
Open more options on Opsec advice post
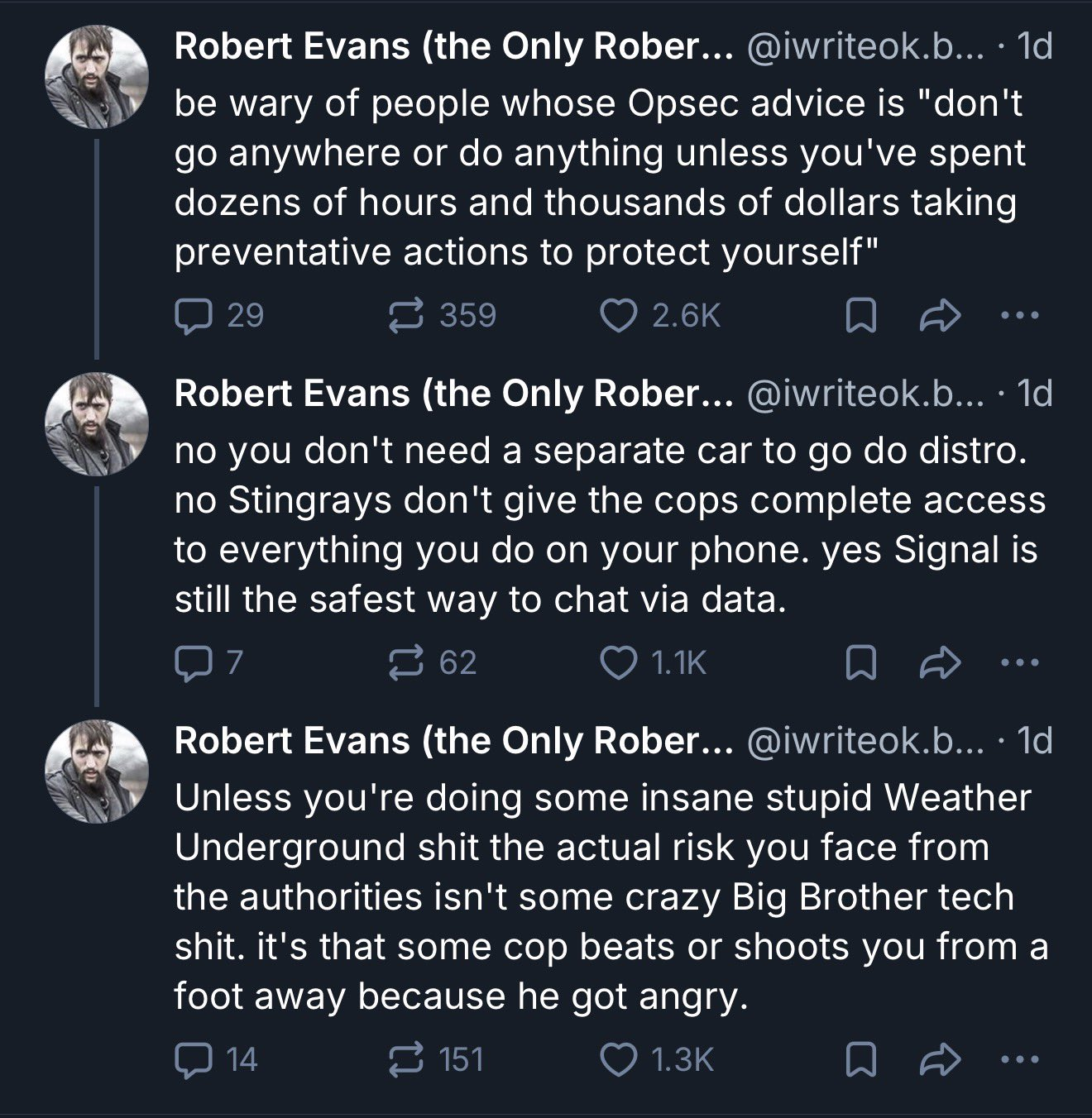click(x=1020, y=315)
